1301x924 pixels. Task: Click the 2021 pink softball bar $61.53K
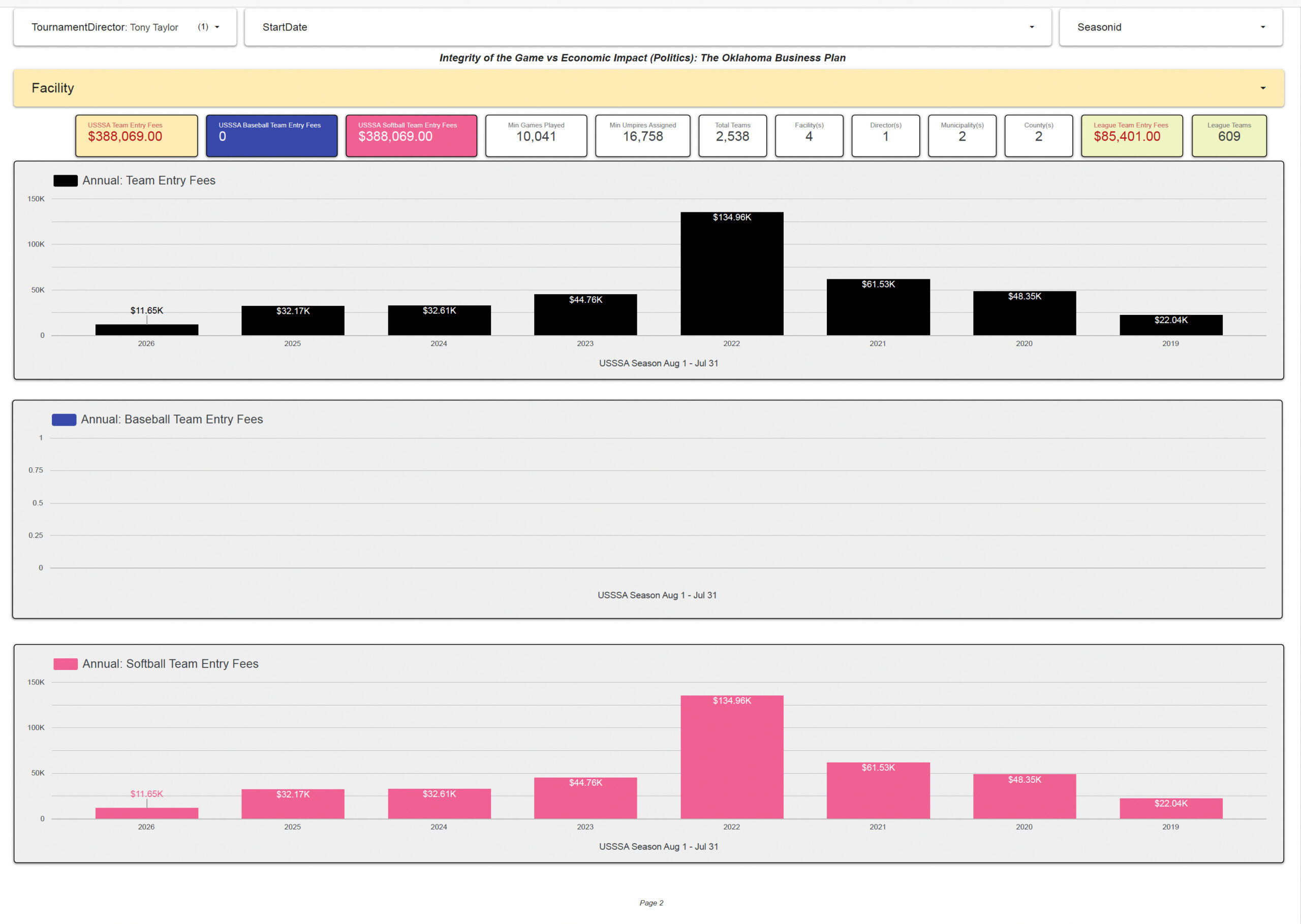tap(878, 790)
